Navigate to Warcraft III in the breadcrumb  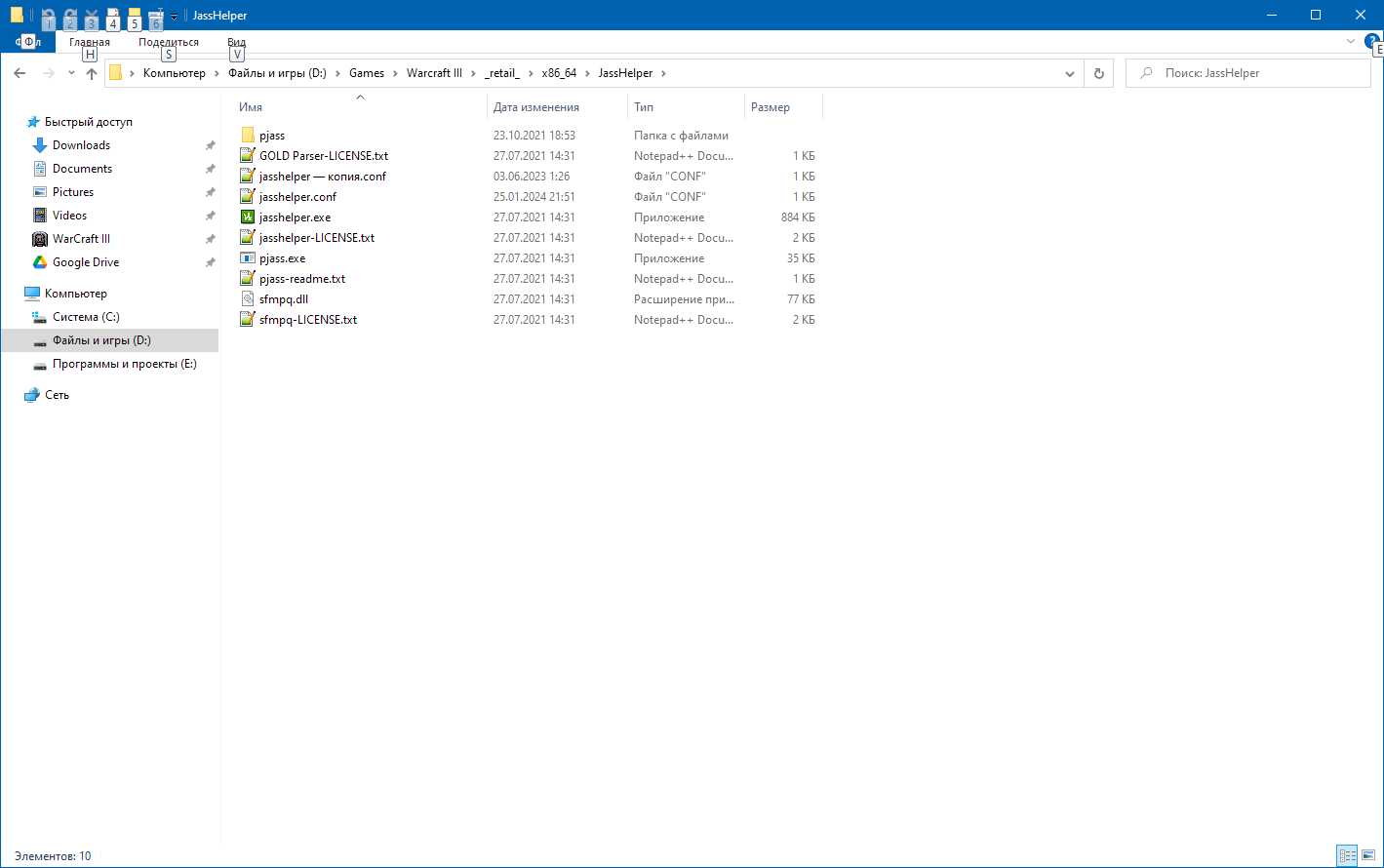click(x=434, y=73)
